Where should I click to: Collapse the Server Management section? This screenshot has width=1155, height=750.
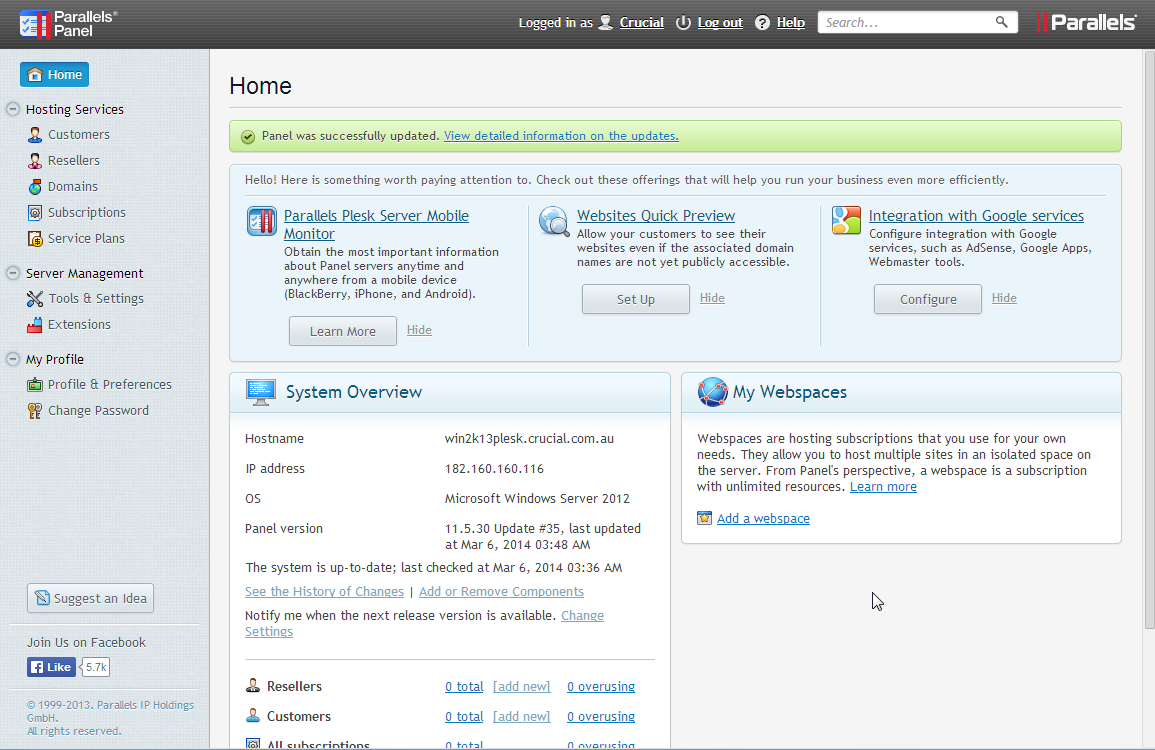(13, 273)
